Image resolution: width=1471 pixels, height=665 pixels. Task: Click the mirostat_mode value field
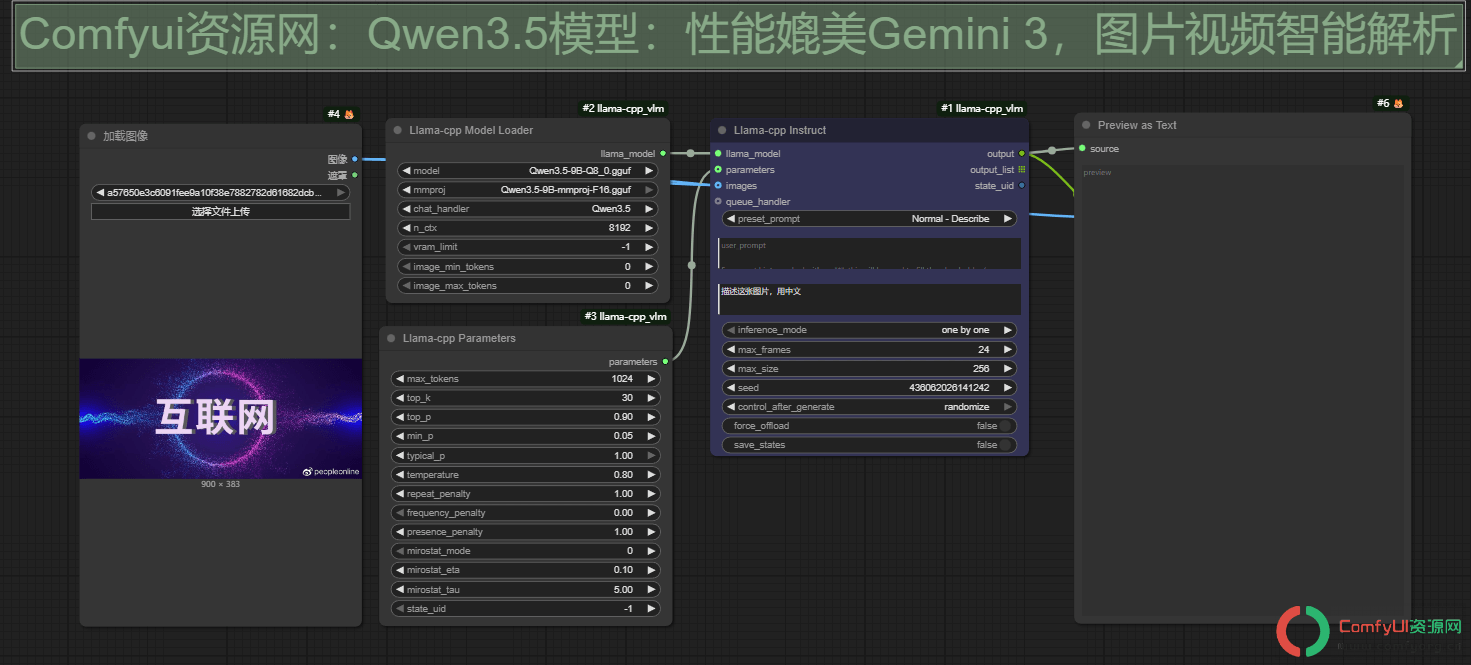click(x=525, y=551)
